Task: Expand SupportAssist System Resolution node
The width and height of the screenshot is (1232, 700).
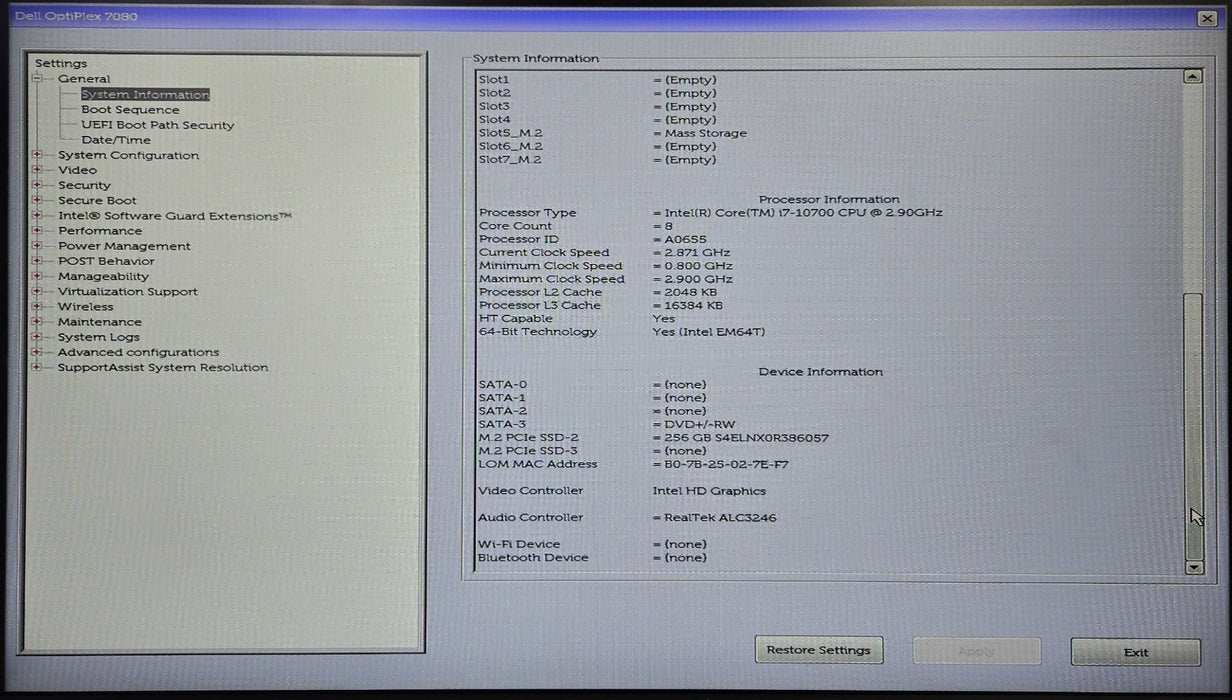Action: (37, 367)
